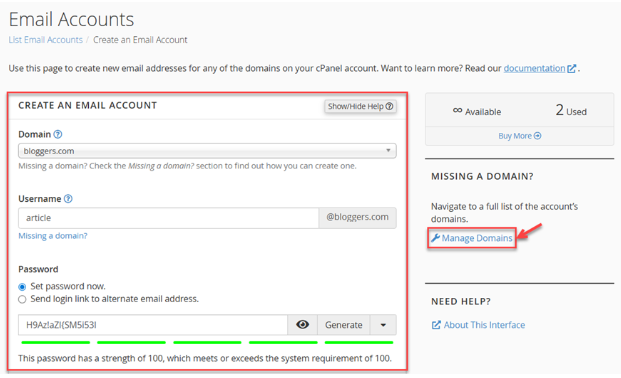Click the NEED HELP? heading
The image size is (621, 378).
[461, 302]
